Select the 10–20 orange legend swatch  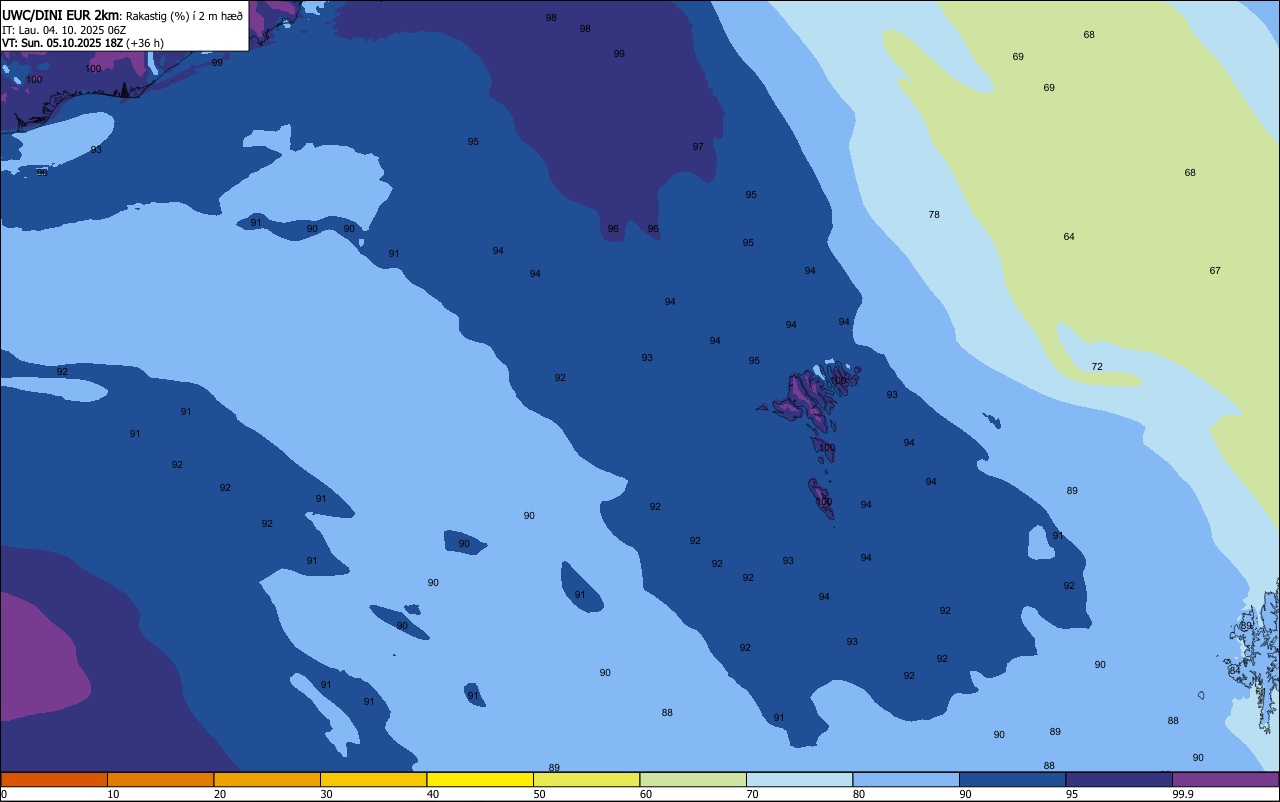pos(160,779)
